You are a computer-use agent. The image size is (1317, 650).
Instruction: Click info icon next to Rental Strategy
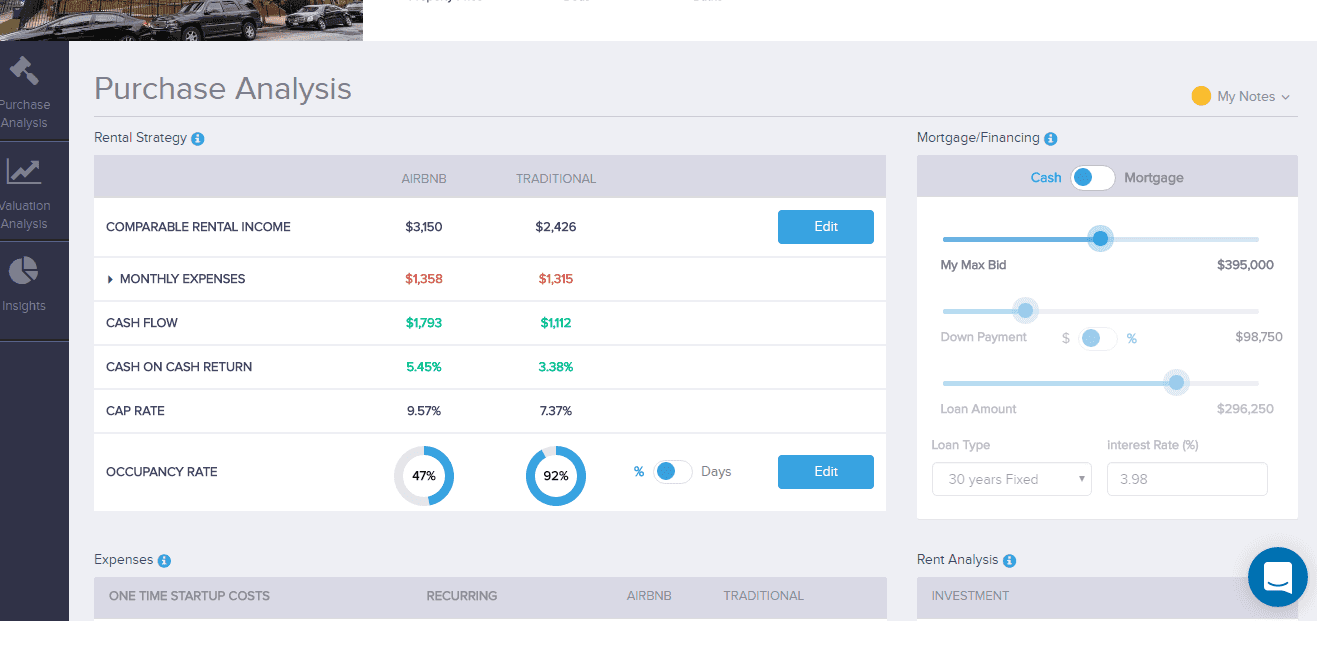(x=198, y=139)
